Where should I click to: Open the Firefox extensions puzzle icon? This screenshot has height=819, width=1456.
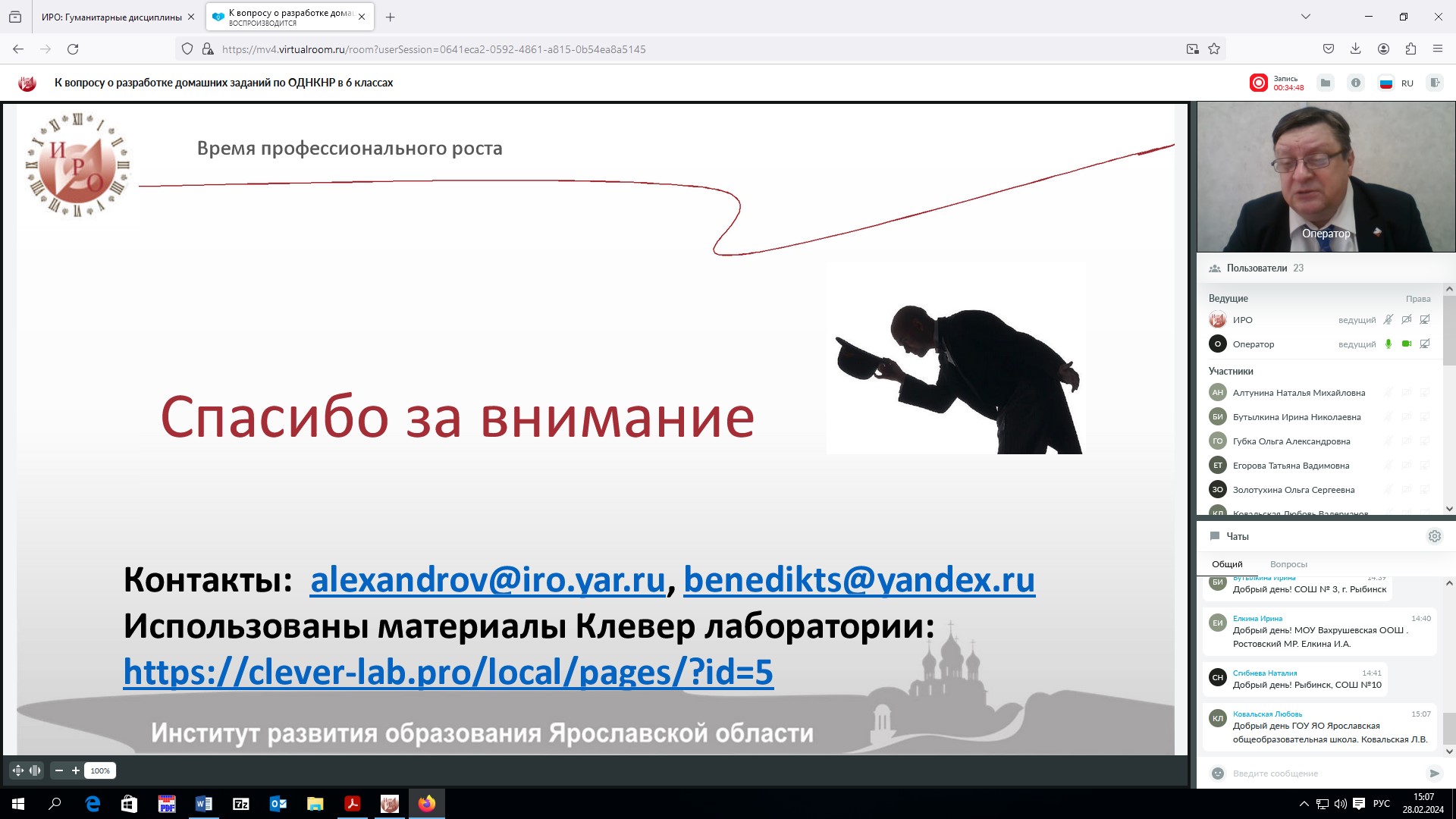coord(1410,49)
